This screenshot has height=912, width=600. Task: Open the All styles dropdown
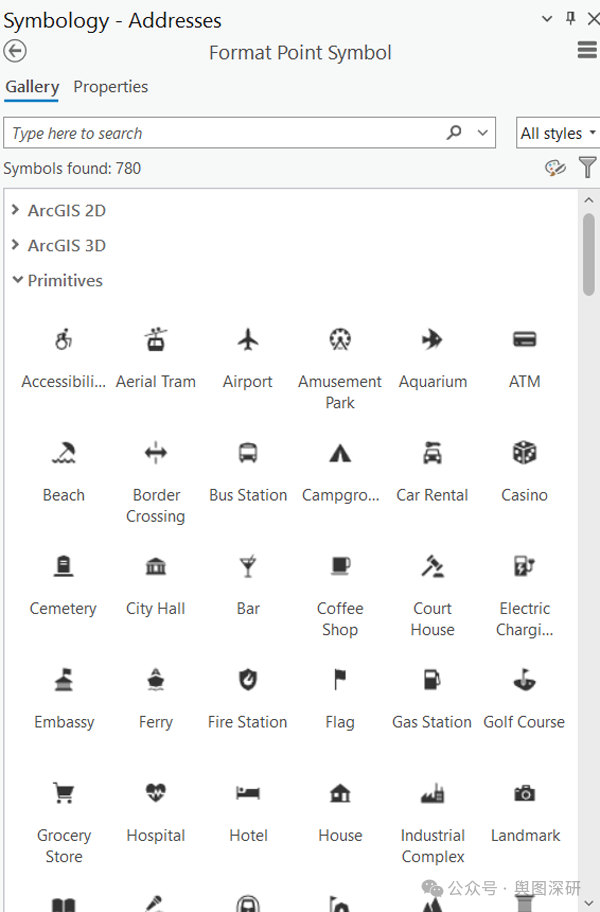[x=558, y=133]
